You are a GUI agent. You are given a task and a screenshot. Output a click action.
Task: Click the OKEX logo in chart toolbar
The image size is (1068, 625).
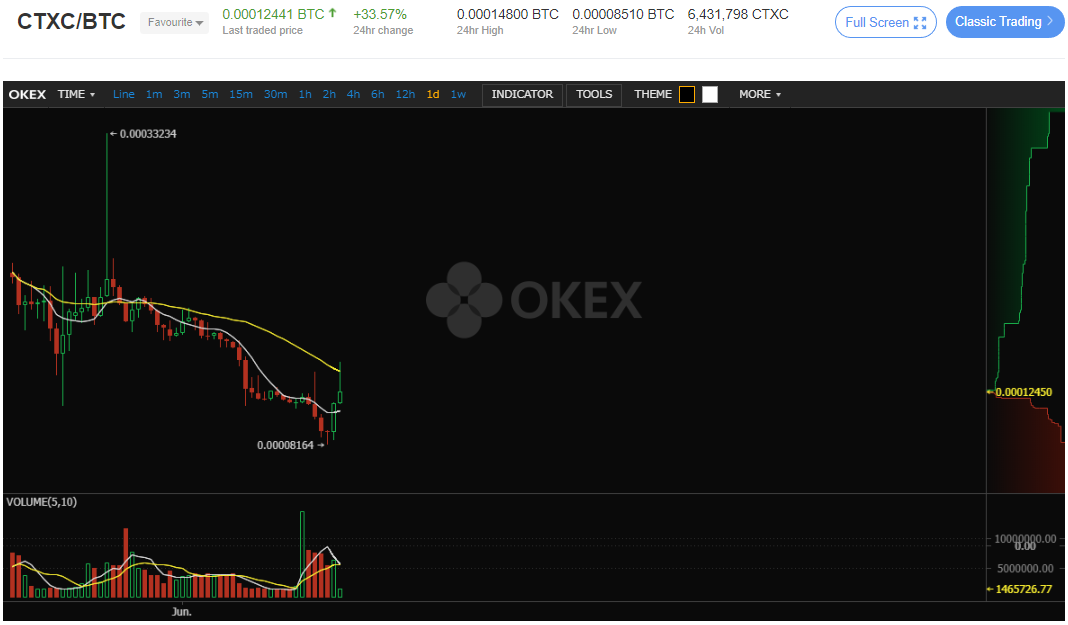[27, 94]
